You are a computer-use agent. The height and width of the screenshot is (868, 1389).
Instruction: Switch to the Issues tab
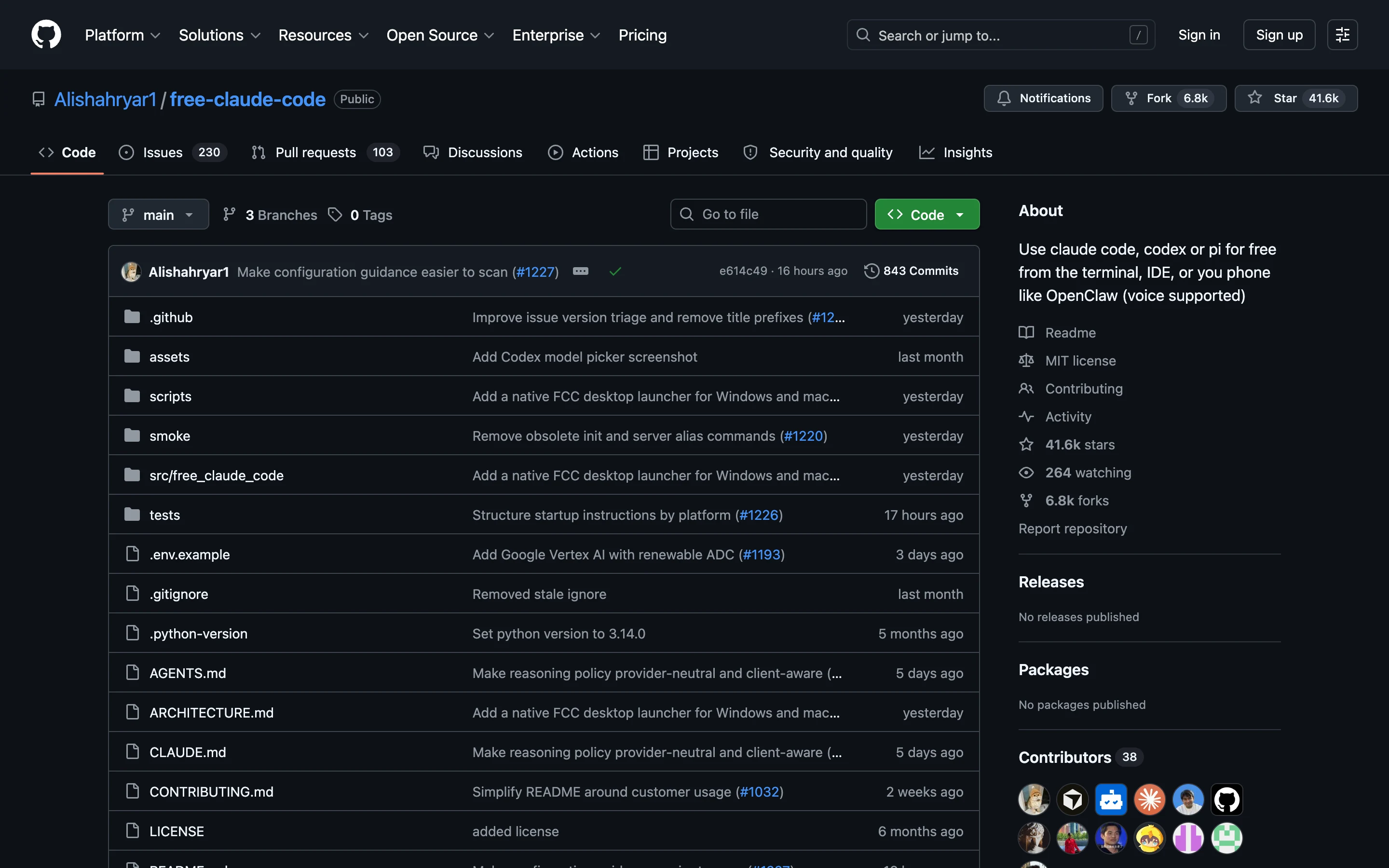[x=173, y=152]
